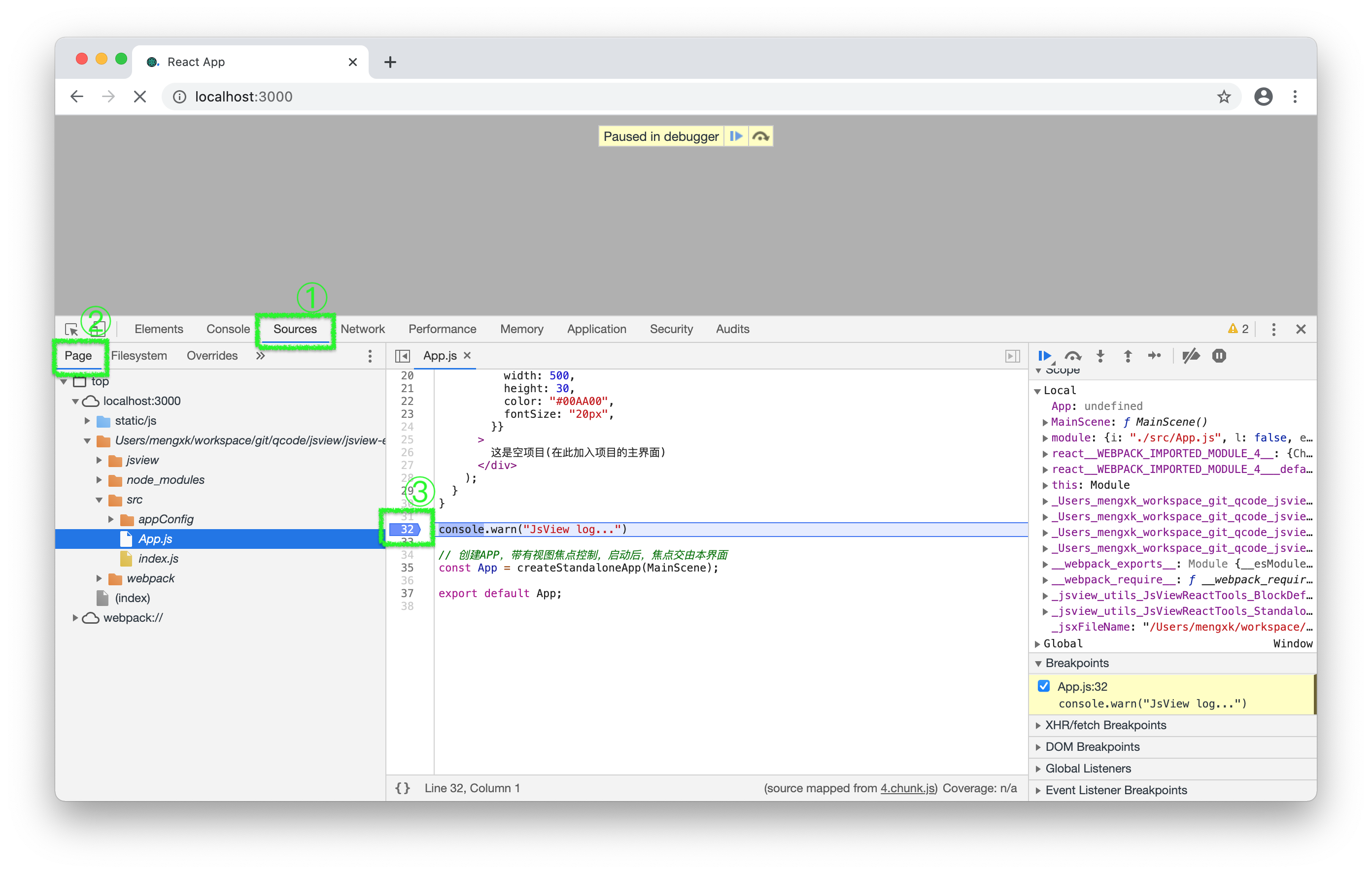Image resolution: width=1372 pixels, height=874 pixels.
Task: Expand the XHR/fetch Breakpoints section
Action: pos(1105,725)
